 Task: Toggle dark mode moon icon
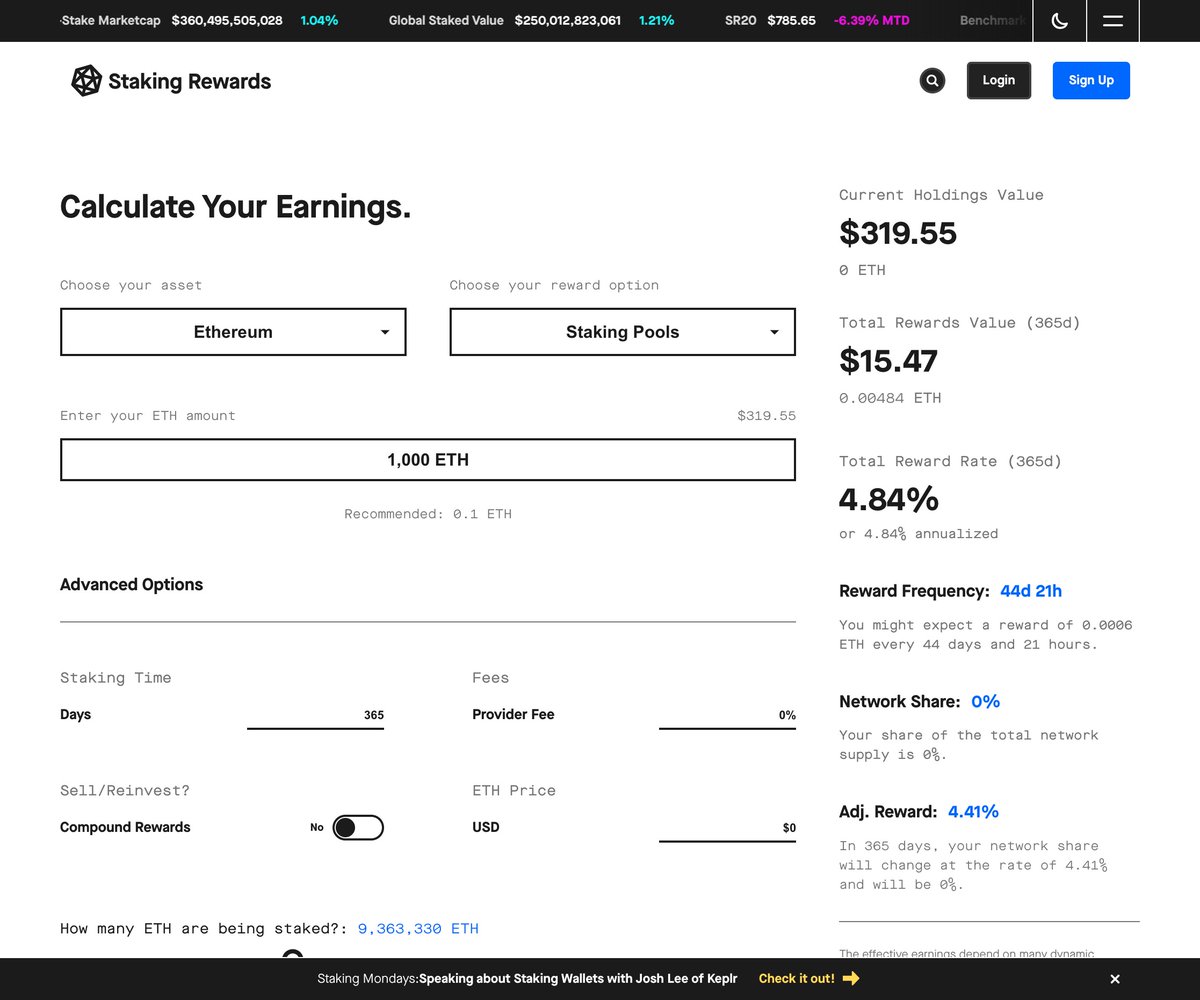pos(1060,21)
